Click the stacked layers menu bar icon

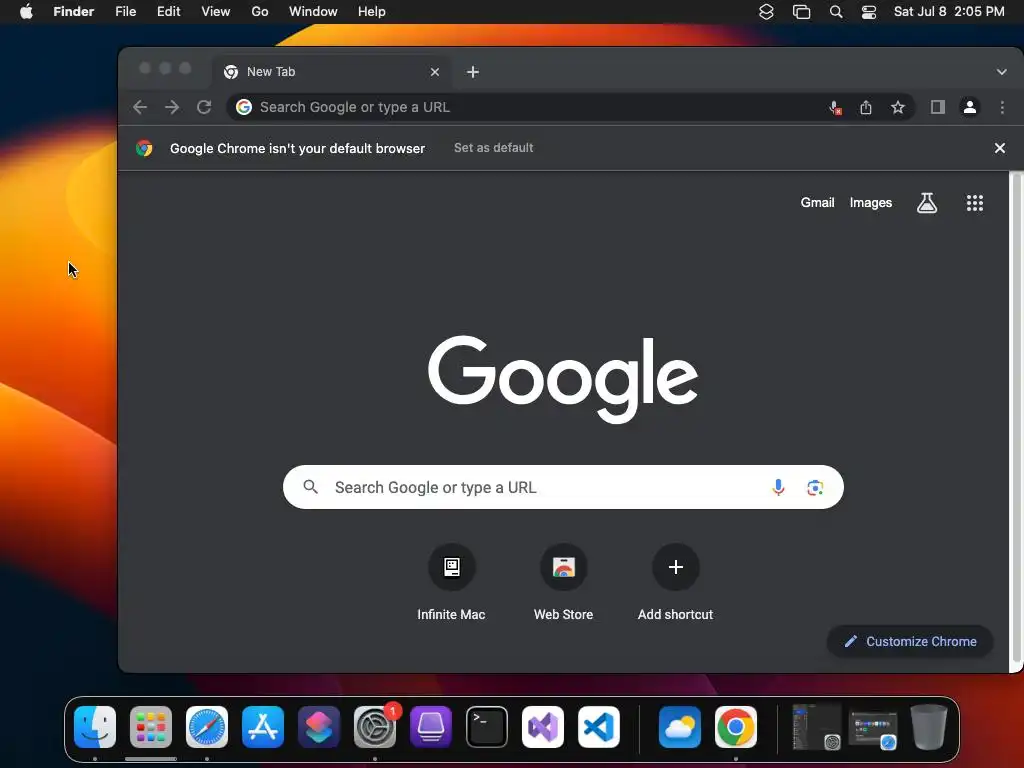(x=766, y=12)
